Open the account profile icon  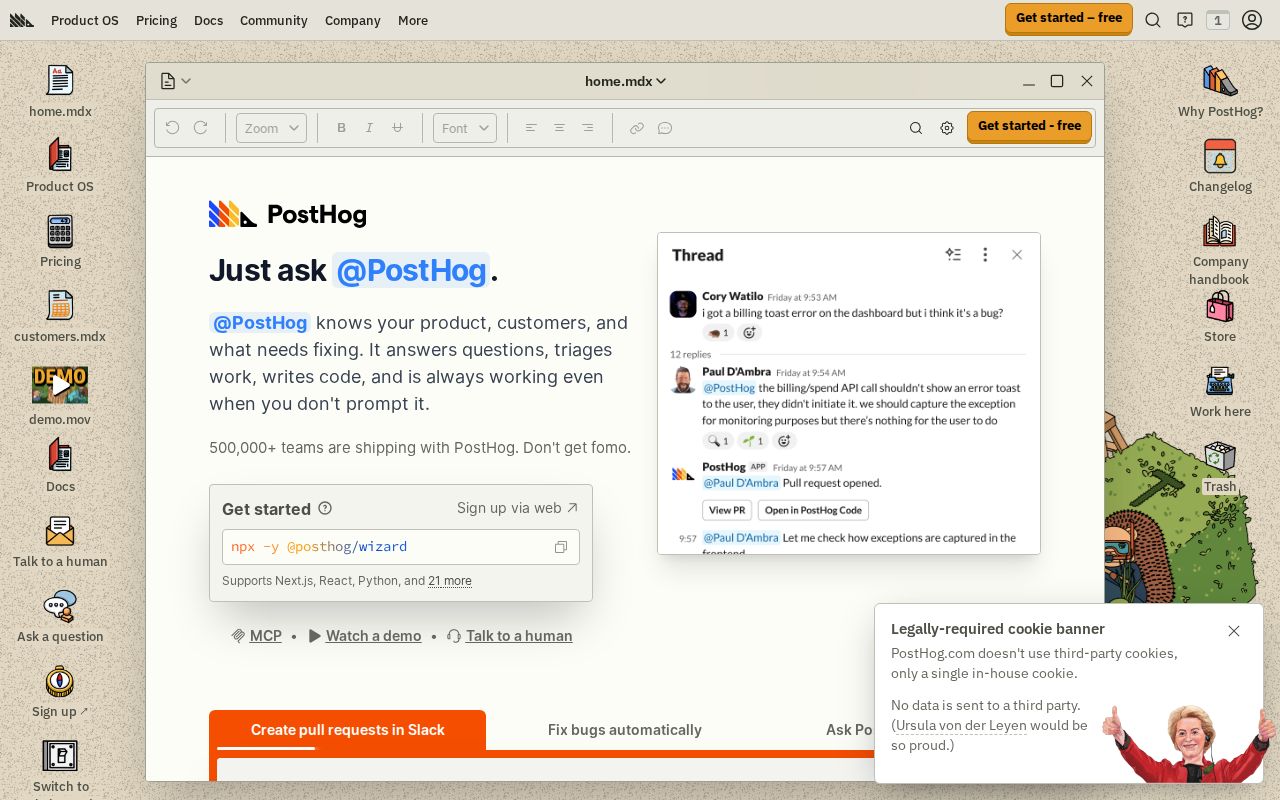coord(1252,20)
